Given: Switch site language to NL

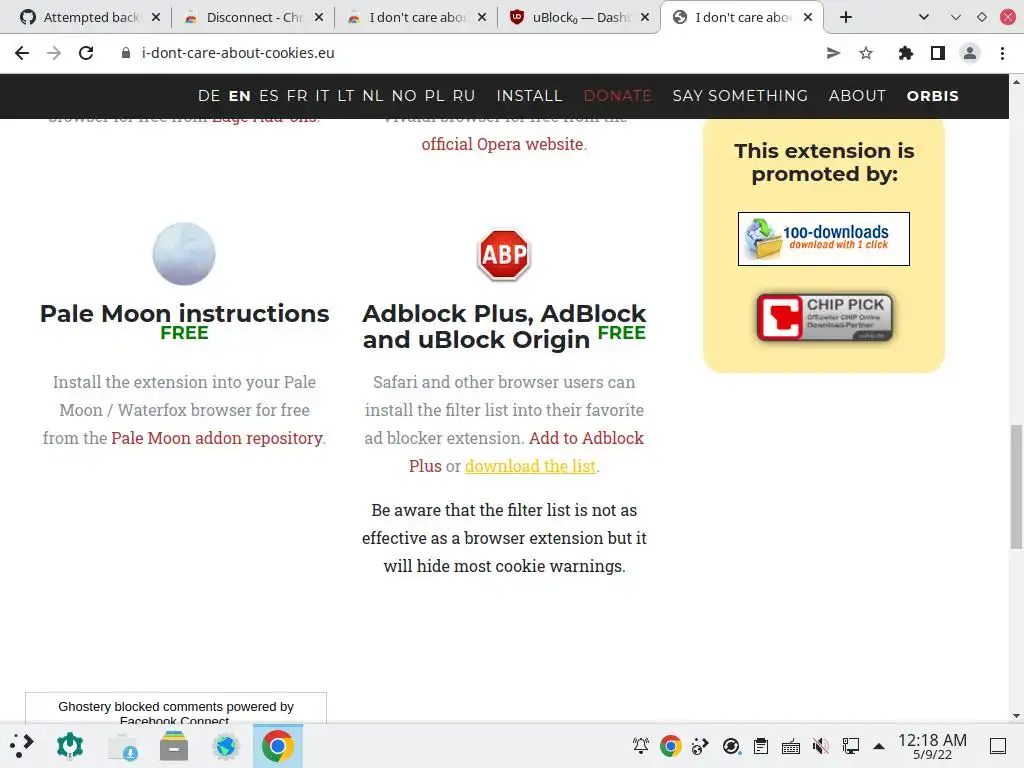Looking at the screenshot, I should (x=373, y=96).
